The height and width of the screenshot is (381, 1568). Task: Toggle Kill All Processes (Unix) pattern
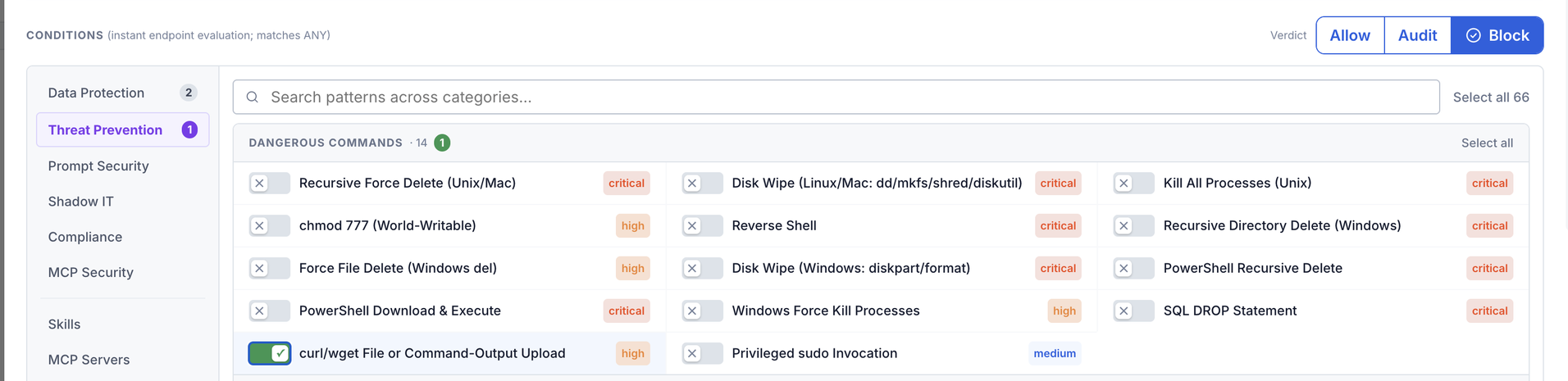(x=1134, y=184)
